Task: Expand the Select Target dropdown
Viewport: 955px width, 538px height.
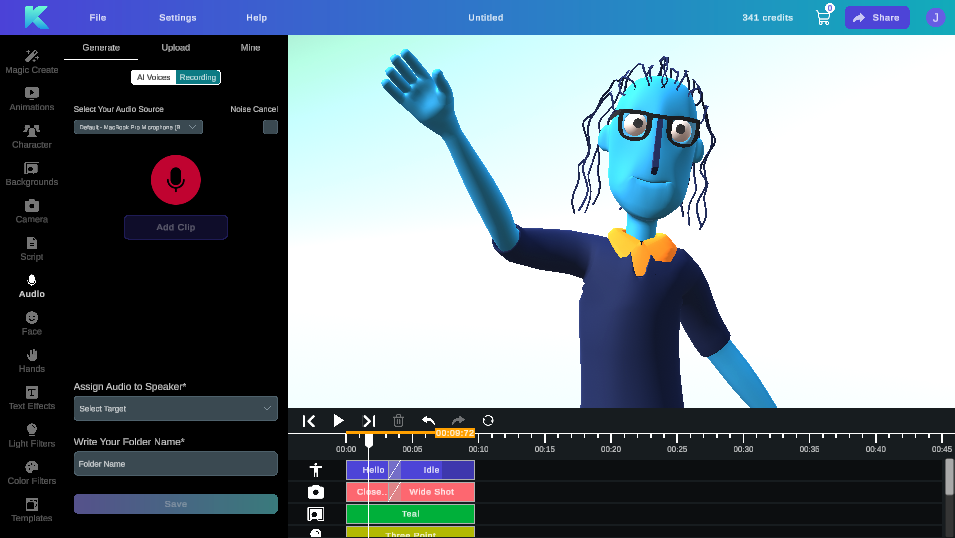Action: [x=176, y=408]
